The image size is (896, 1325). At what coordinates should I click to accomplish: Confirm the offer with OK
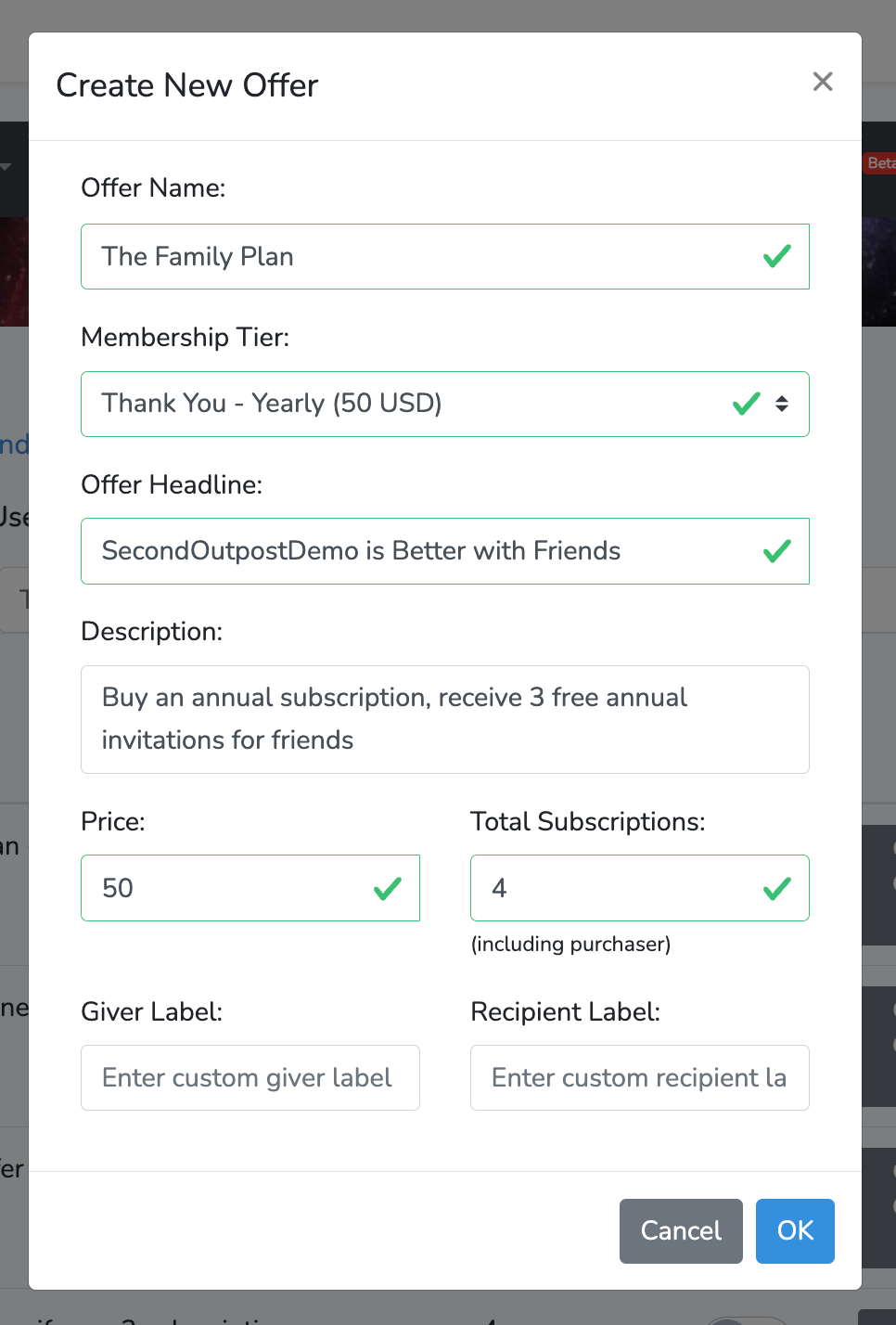[795, 1231]
